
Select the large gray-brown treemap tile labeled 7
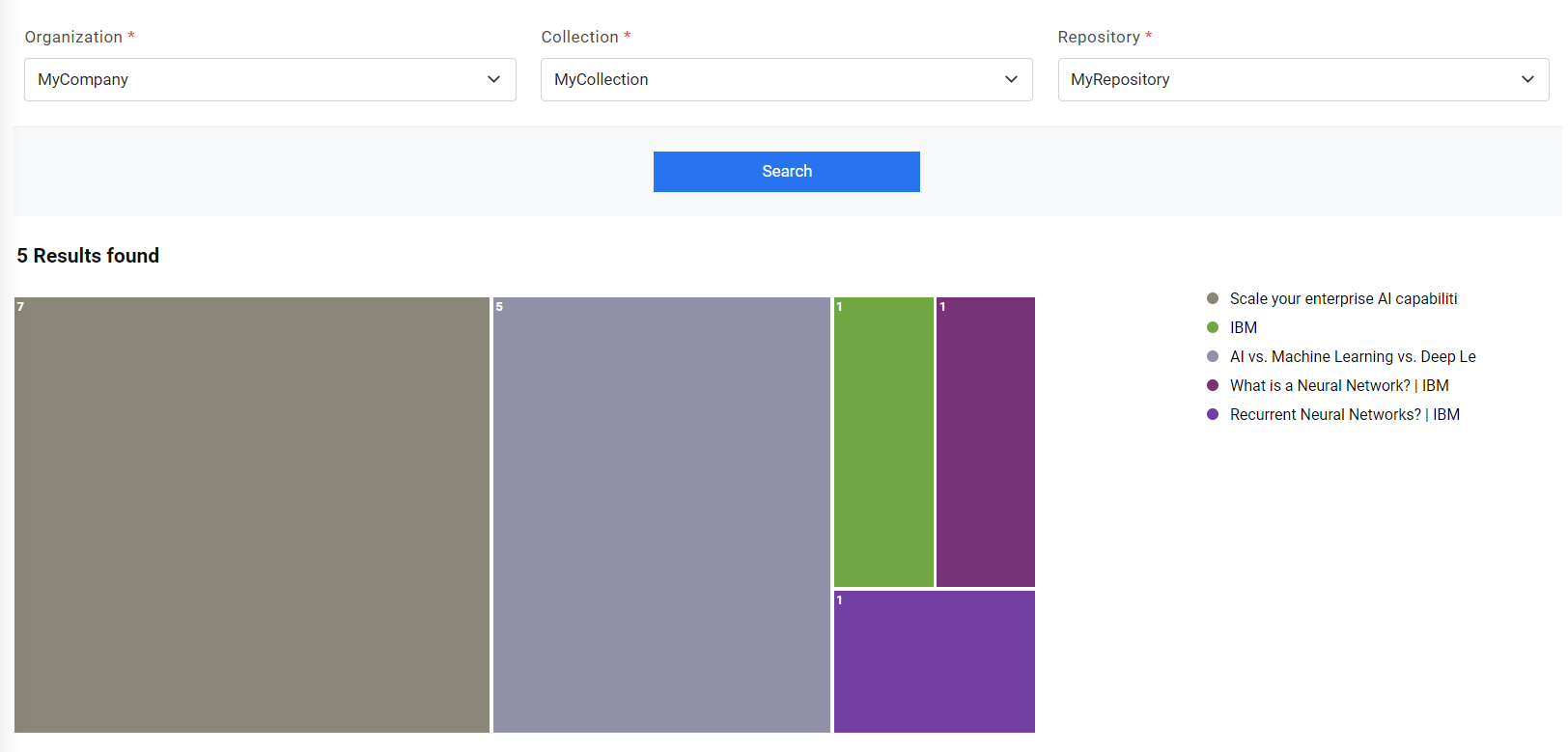pyautogui.click(x=252, y=515)
